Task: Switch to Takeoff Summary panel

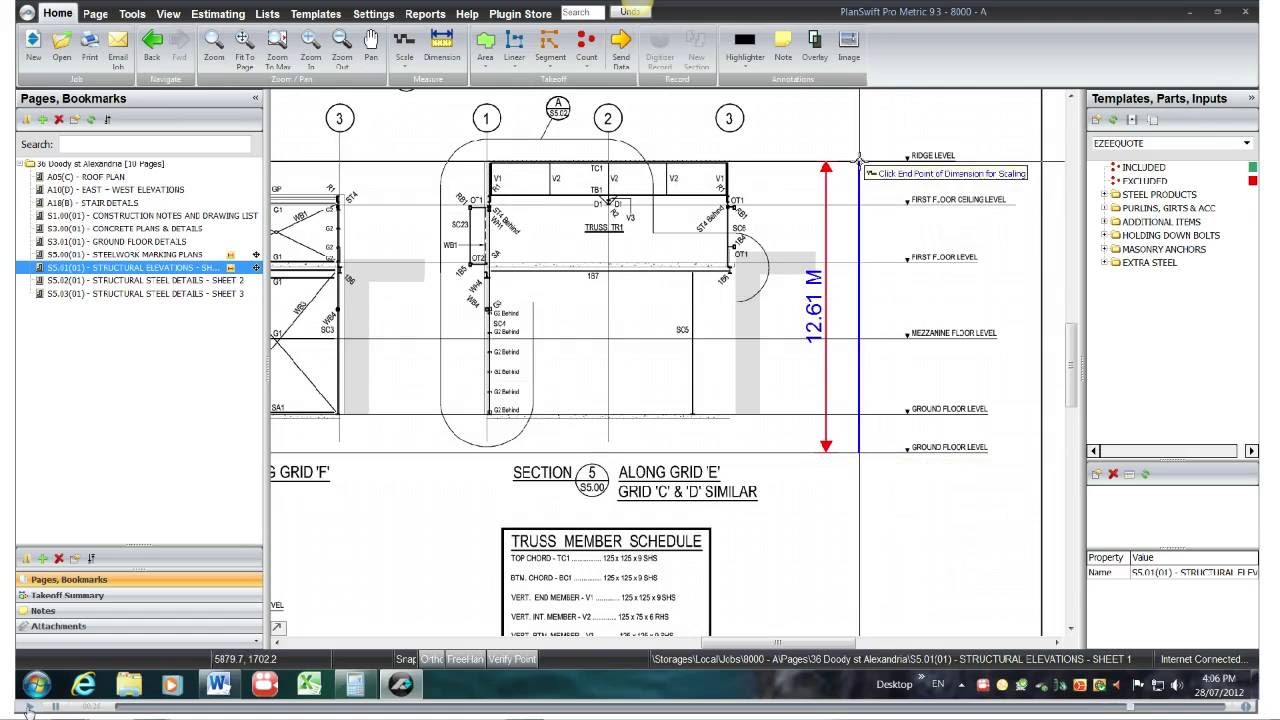Action: click(x=139, y=595)
